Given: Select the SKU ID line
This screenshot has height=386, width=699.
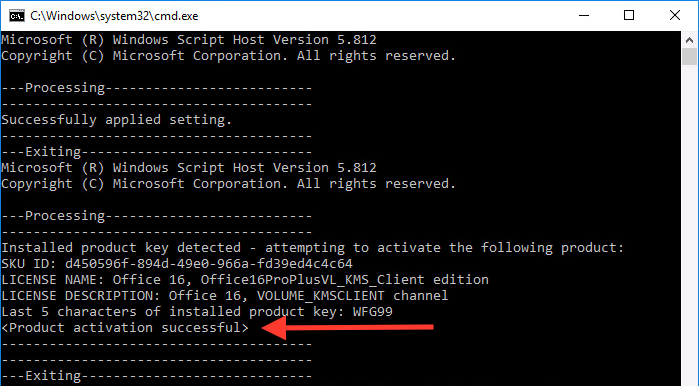Looking at the screenshot, I should point(177,263).
